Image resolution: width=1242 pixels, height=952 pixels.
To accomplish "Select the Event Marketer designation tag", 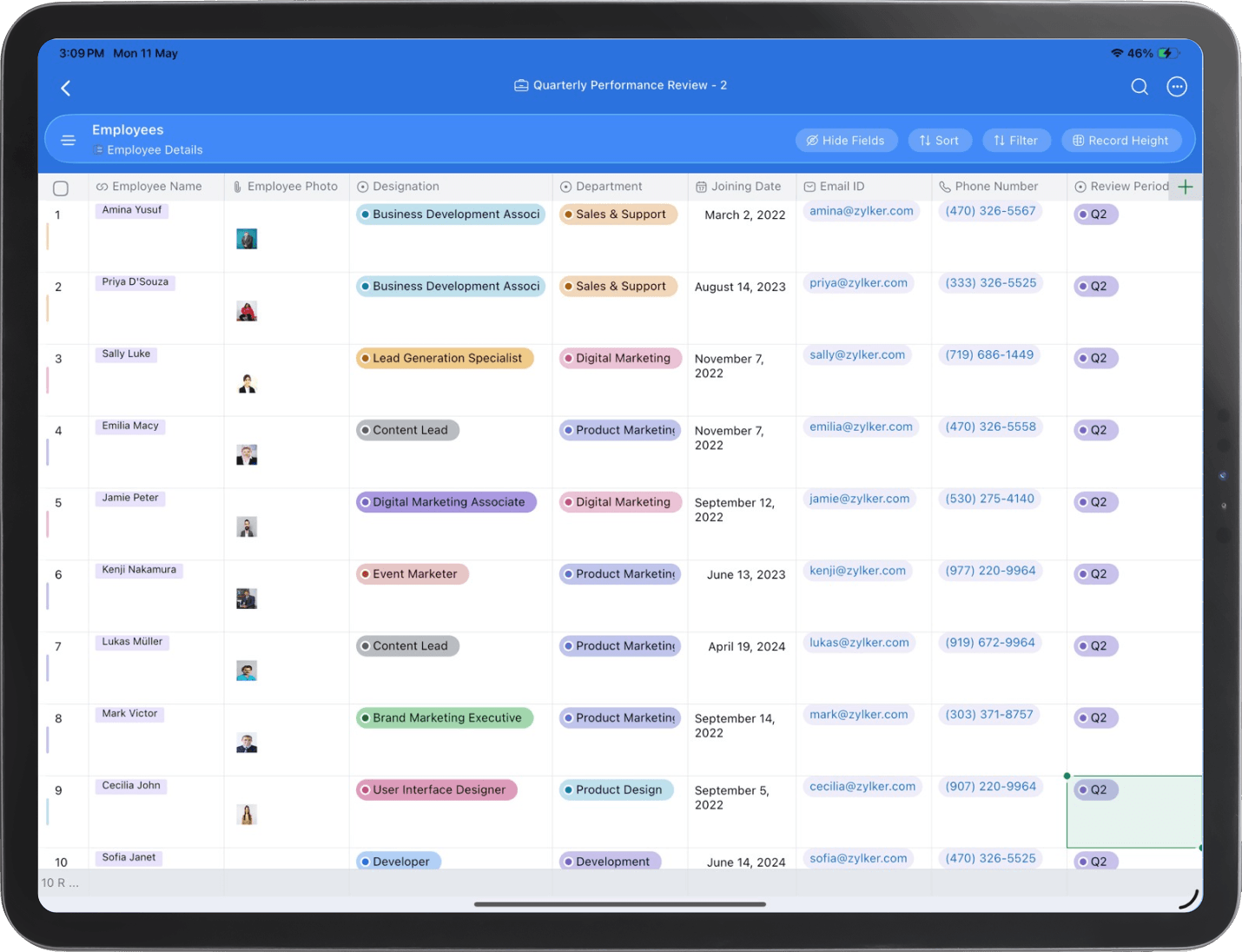I will coord(413,574).
